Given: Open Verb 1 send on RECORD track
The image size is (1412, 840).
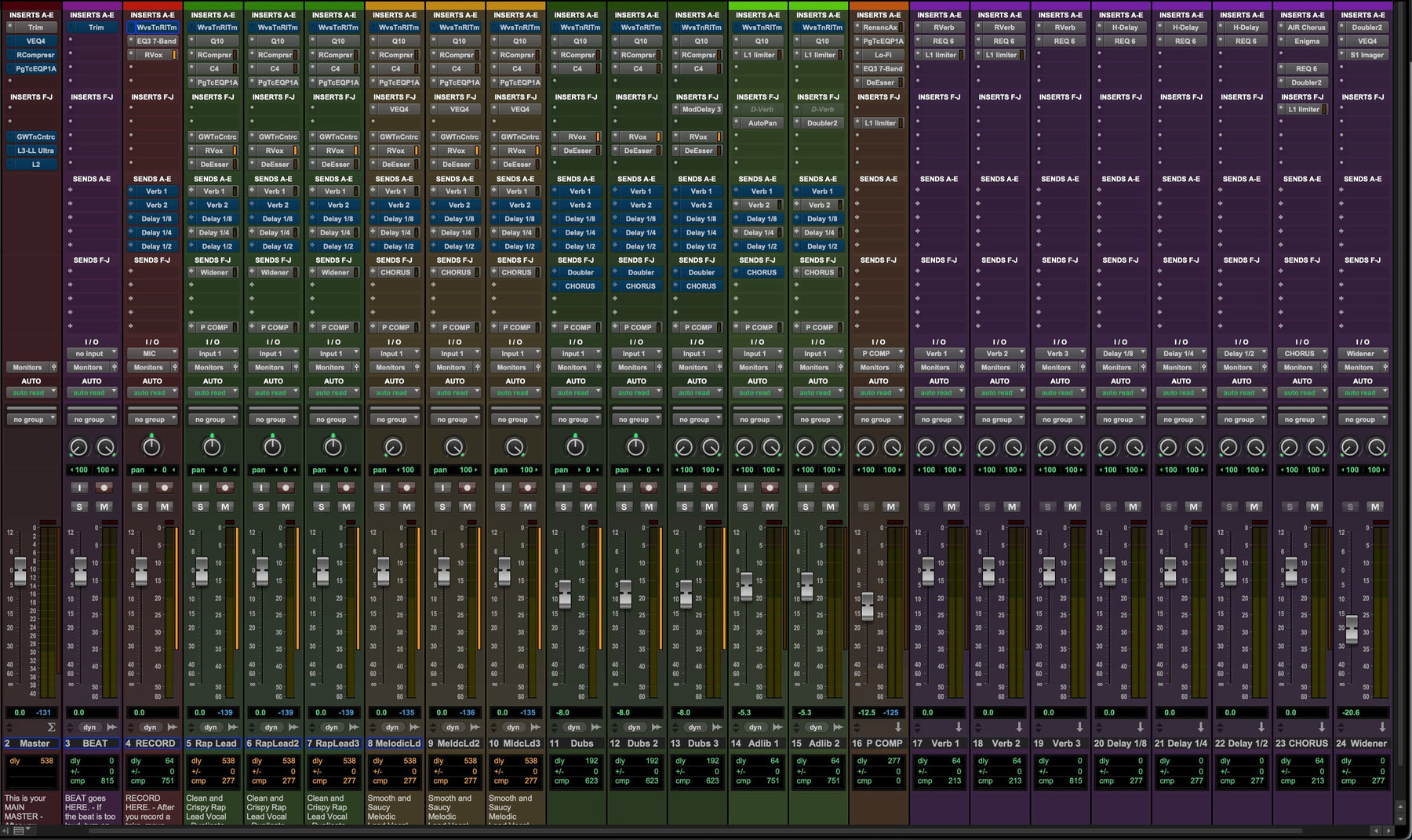Looking at the screenshot, I should coord(156,191).
